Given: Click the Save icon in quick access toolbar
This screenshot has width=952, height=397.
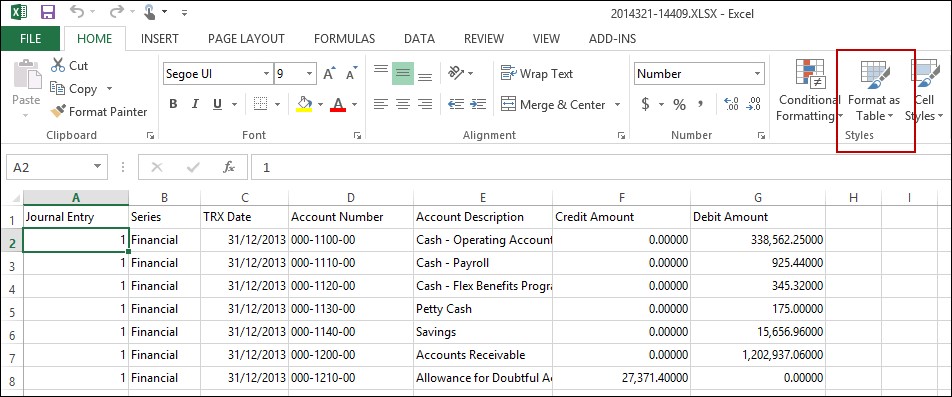Looking at the screenshot, I should point(47,12).
